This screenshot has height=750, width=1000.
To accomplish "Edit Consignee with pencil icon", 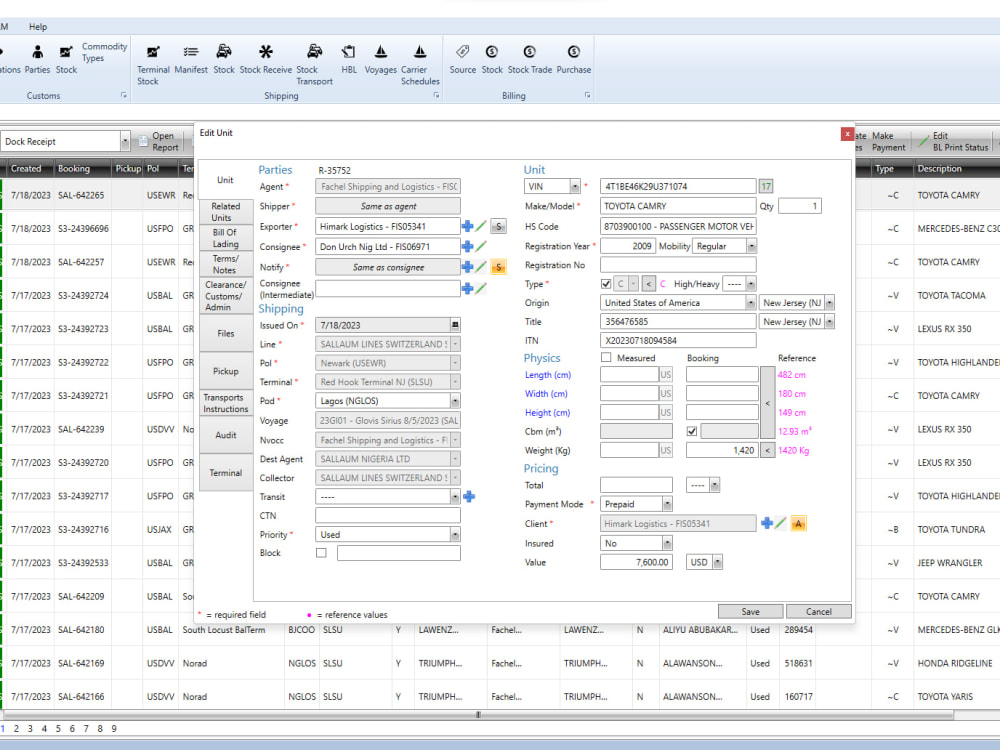I will pyautogui.click(x=482, y=247).
